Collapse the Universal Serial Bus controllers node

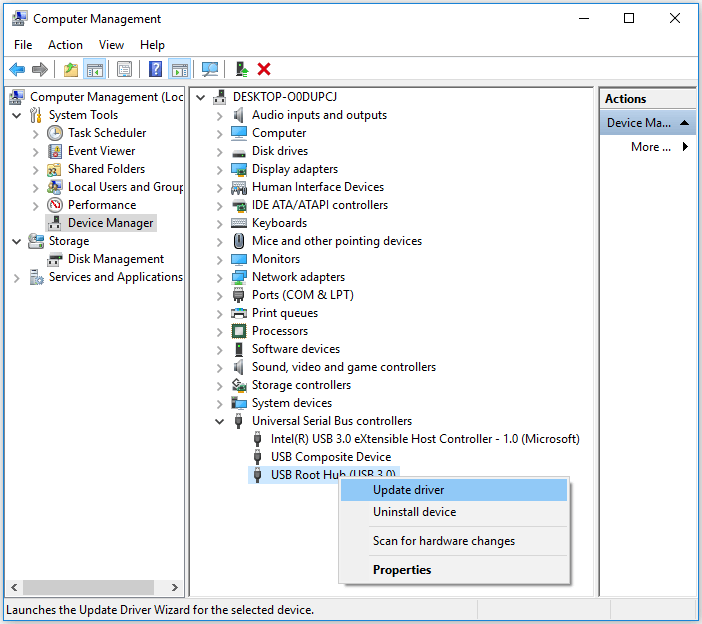click(220, 421)
